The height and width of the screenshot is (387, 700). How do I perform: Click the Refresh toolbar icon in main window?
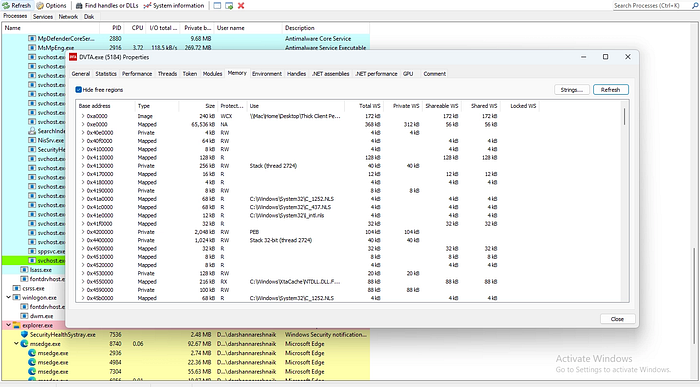click(x=6, y=6)
